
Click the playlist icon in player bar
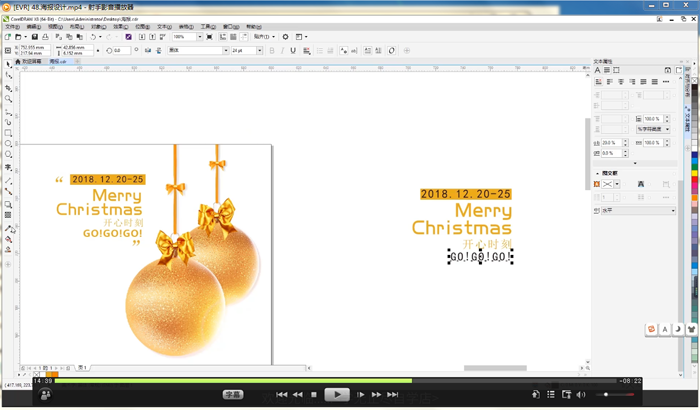[550, 395]
